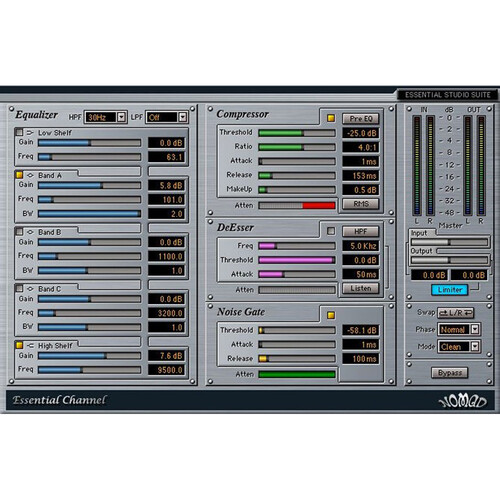The height and width of the screenshot is (500, 500).
Task: Click the High Shelf Freq slider
Action: [89, 370]
